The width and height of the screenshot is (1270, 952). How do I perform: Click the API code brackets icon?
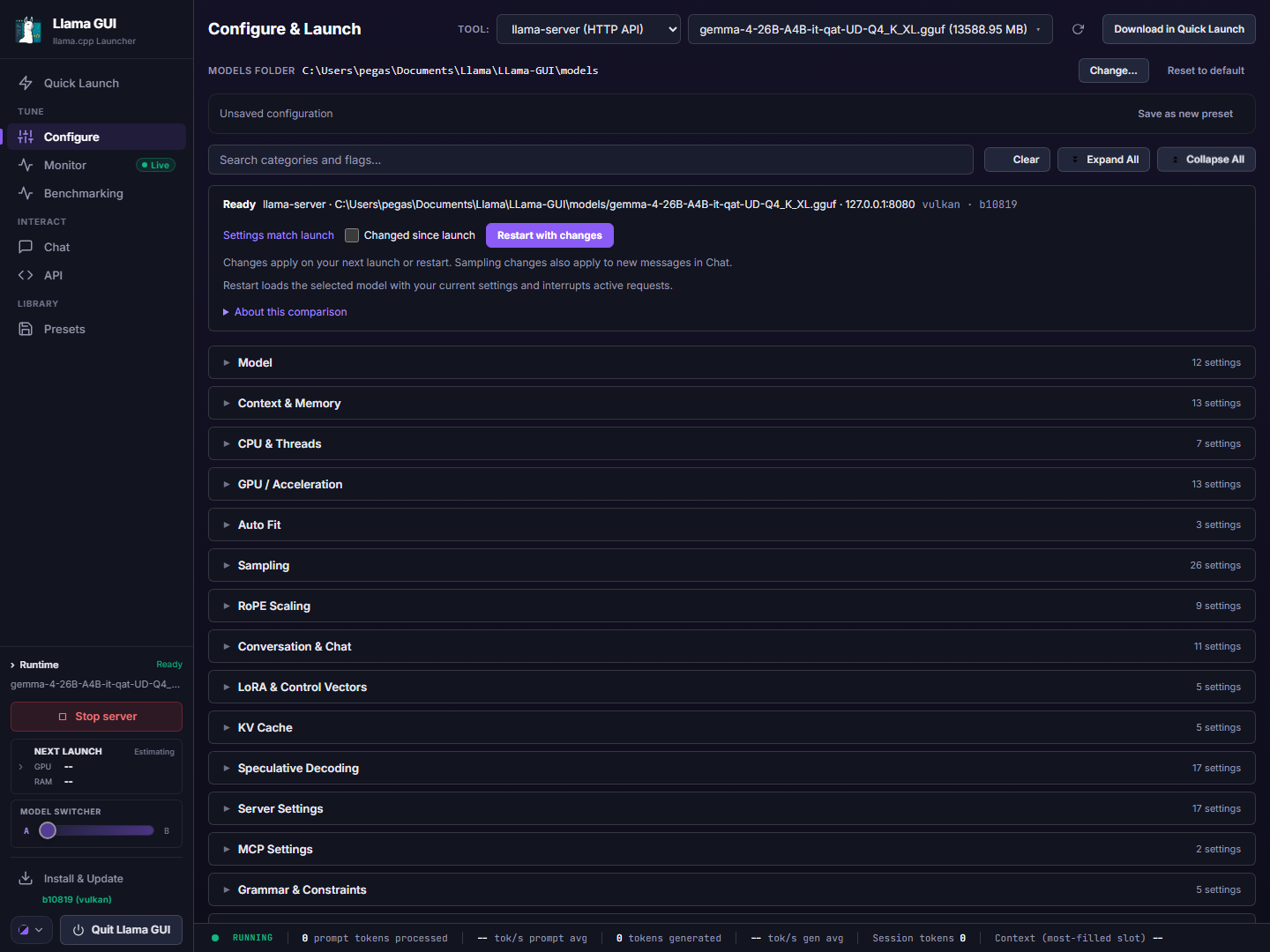(26, 275)
